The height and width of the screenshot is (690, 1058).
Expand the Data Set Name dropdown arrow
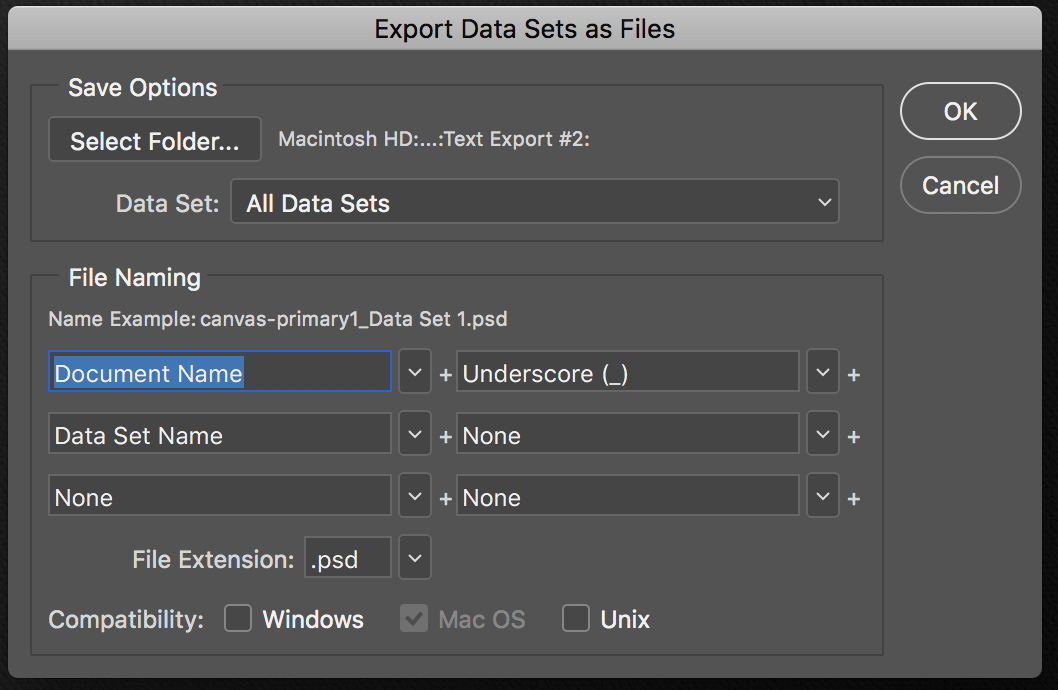coord(415,435)
